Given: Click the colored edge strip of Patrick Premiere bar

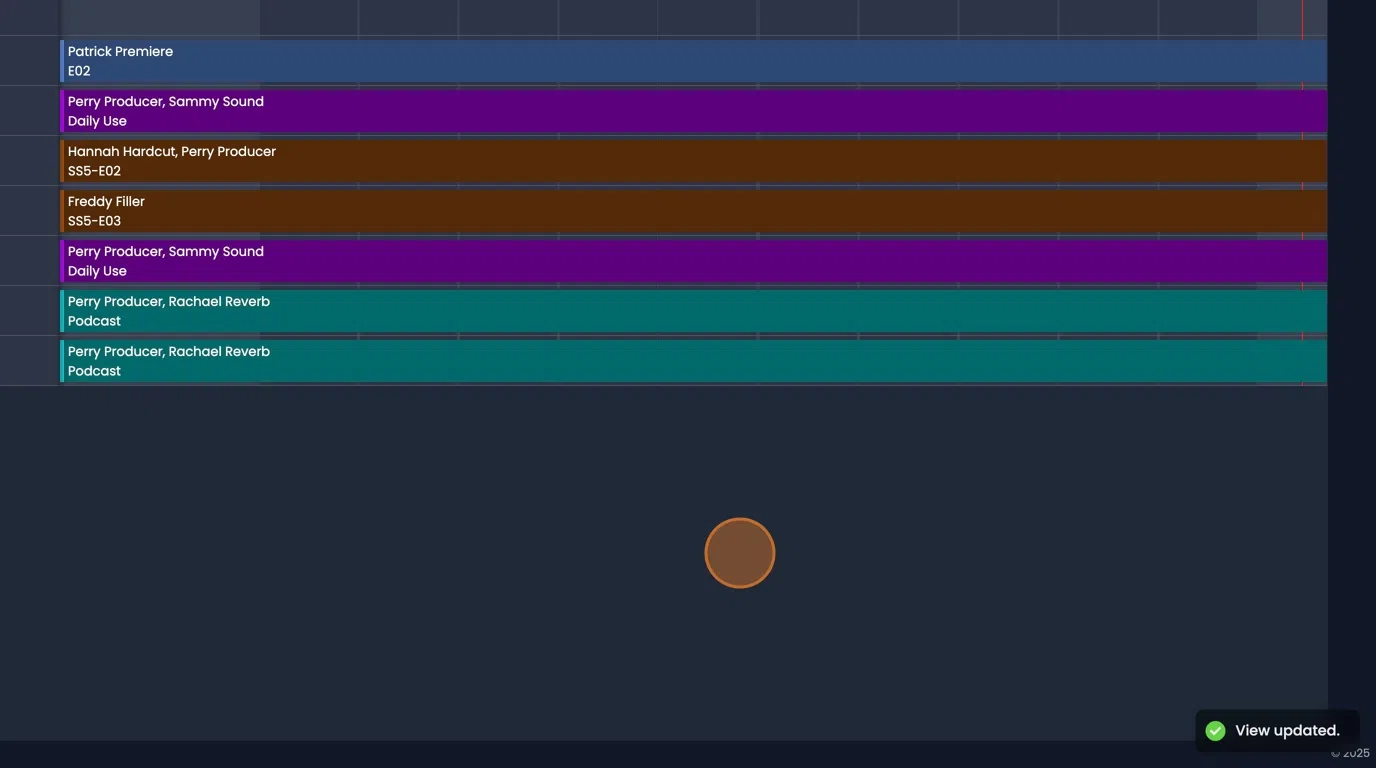Looking at the screenshot, I should pos(61,60).
